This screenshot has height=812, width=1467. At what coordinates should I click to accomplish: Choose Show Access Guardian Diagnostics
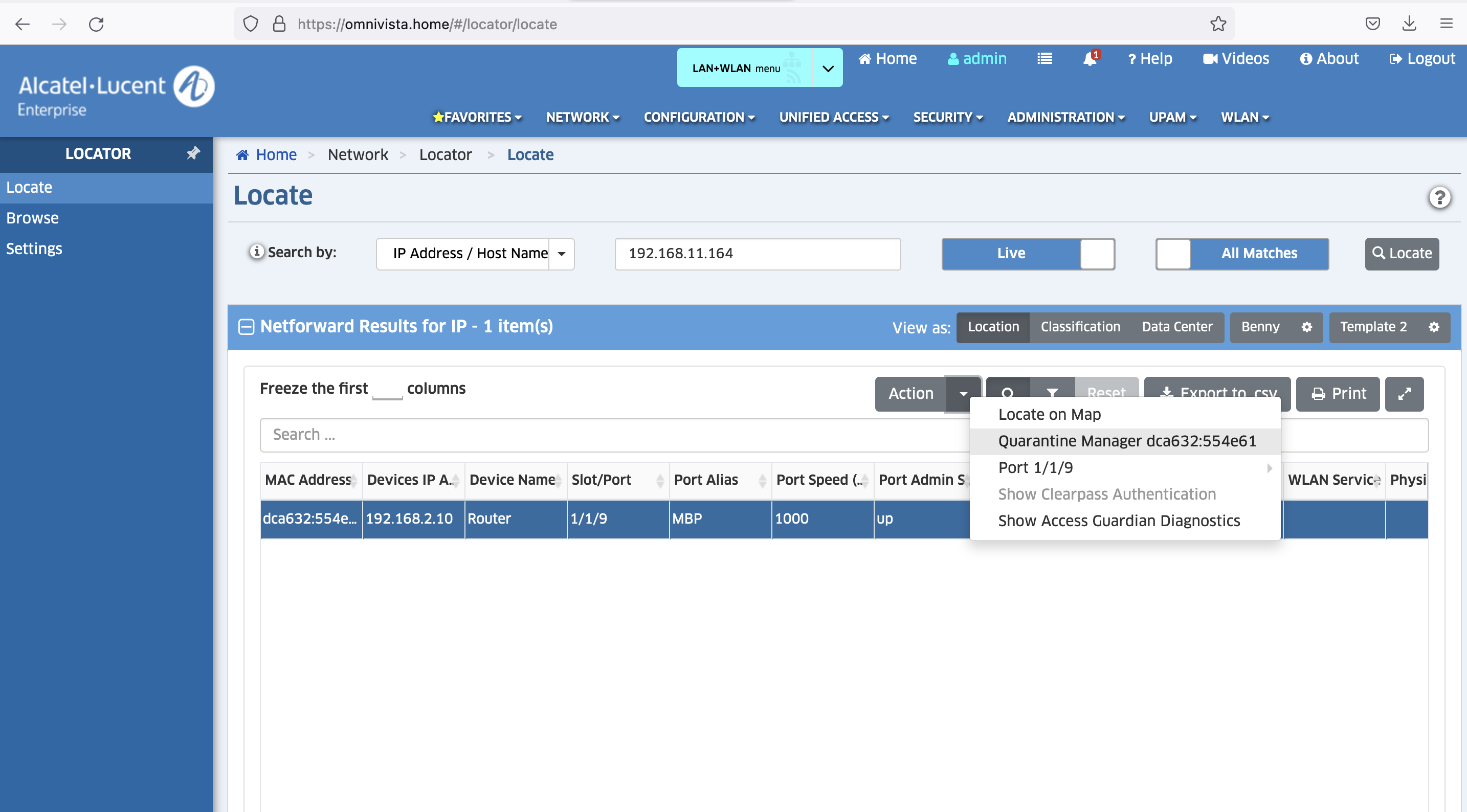[x=1119, y=521]
